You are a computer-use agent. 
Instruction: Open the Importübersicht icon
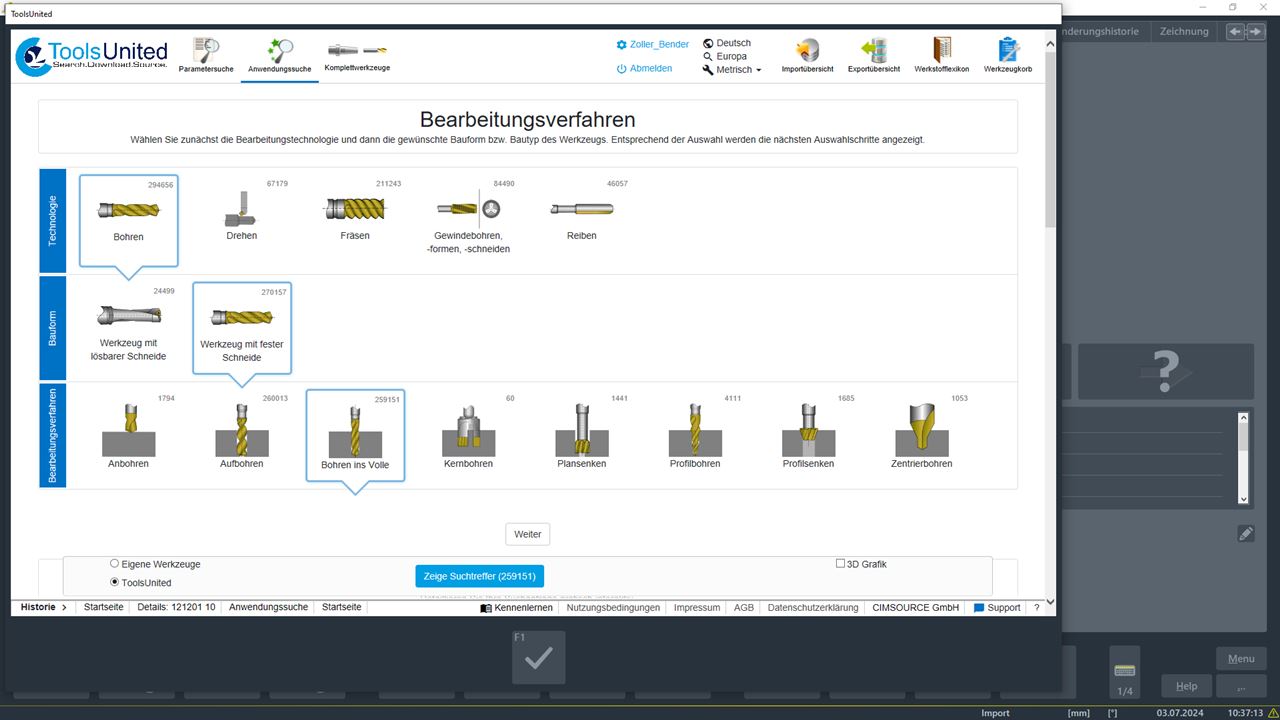click(x=806, y=50)
